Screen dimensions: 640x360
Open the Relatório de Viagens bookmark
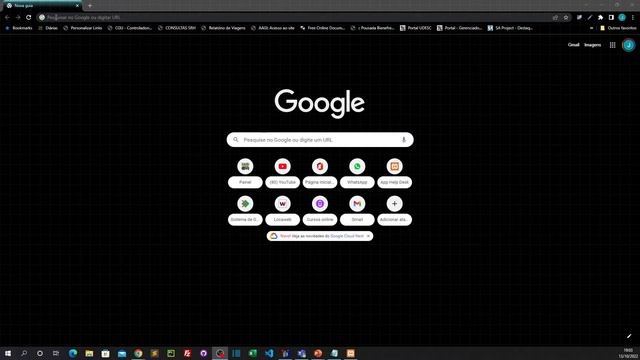pyautogui.click(x=223, y=28)
